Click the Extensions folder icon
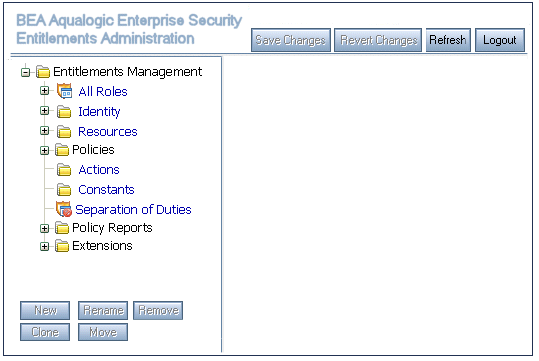Screen dimensions: 539x361 [x=62, y=246]
